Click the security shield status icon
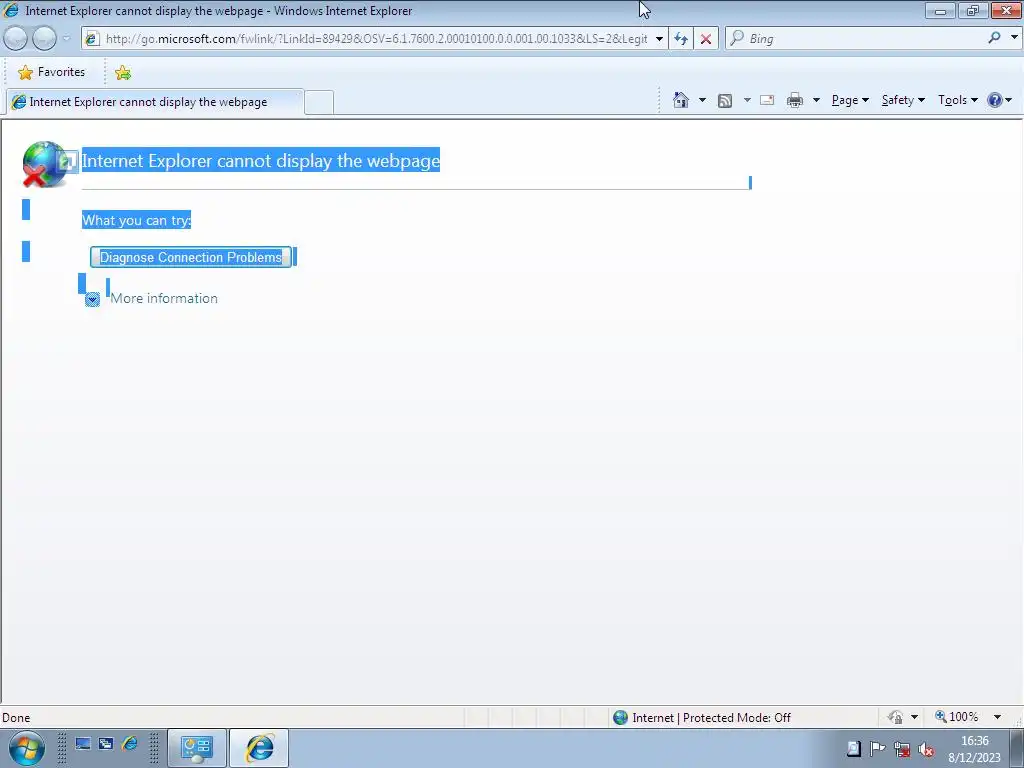 (x=895, y=717)
